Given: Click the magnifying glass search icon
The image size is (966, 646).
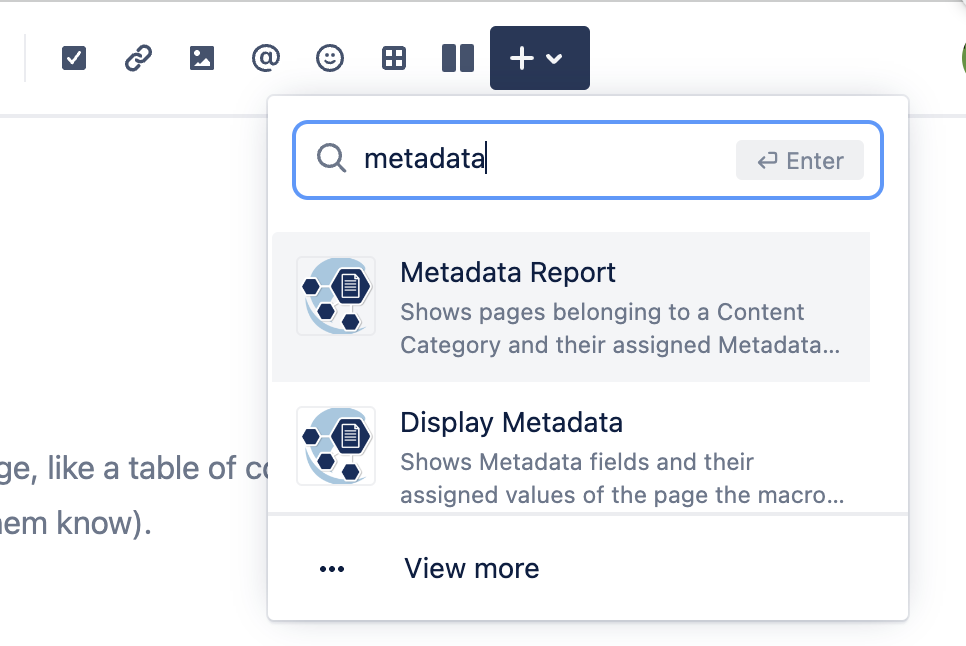Looking at the screenshot, I should pos(331,159).
